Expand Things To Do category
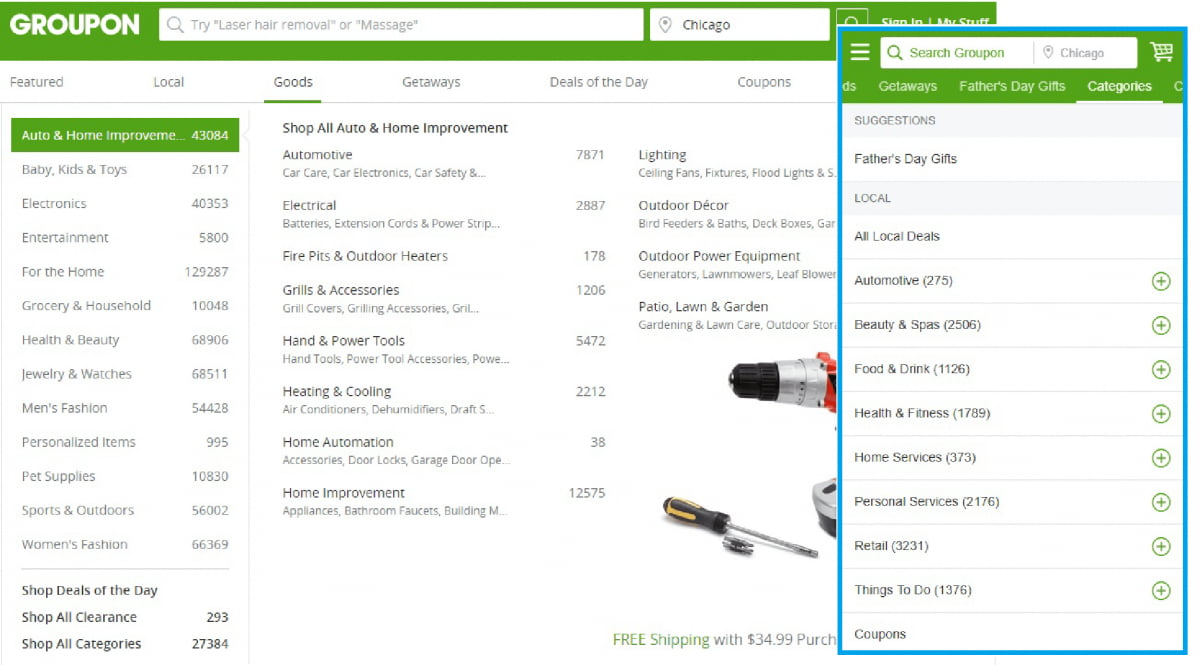 1160,590
